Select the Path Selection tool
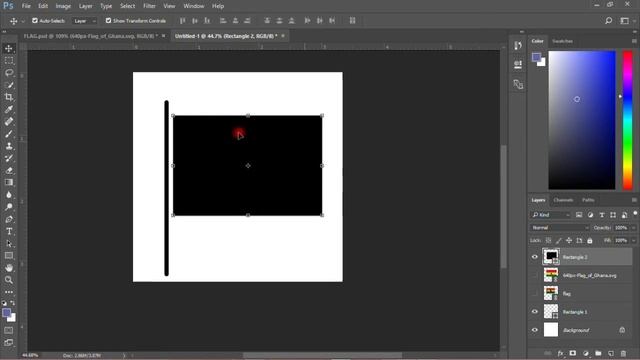The height and width of the screenshot is (360, 640). click(x=9, y=244)
